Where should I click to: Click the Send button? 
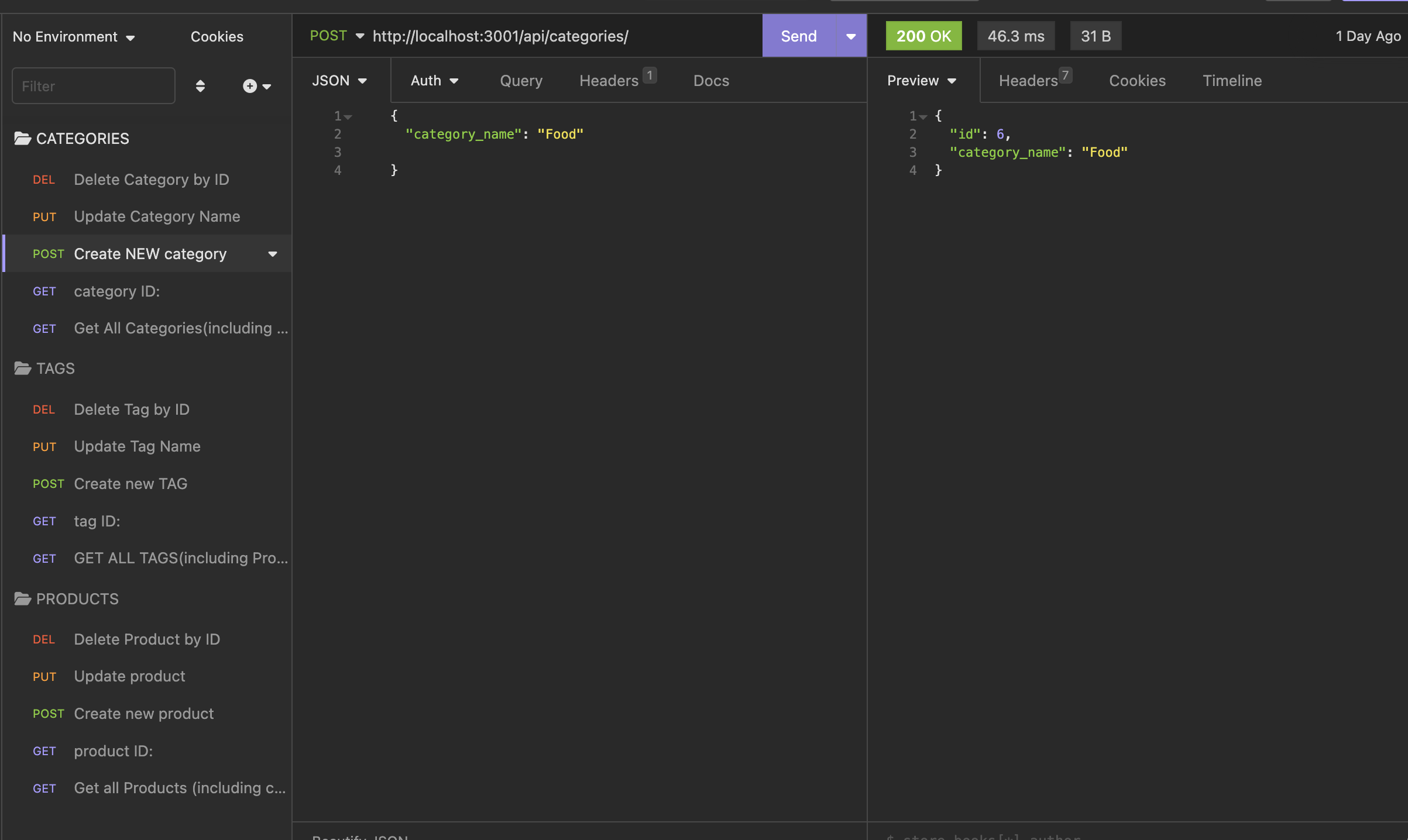(x=798, y=35)
